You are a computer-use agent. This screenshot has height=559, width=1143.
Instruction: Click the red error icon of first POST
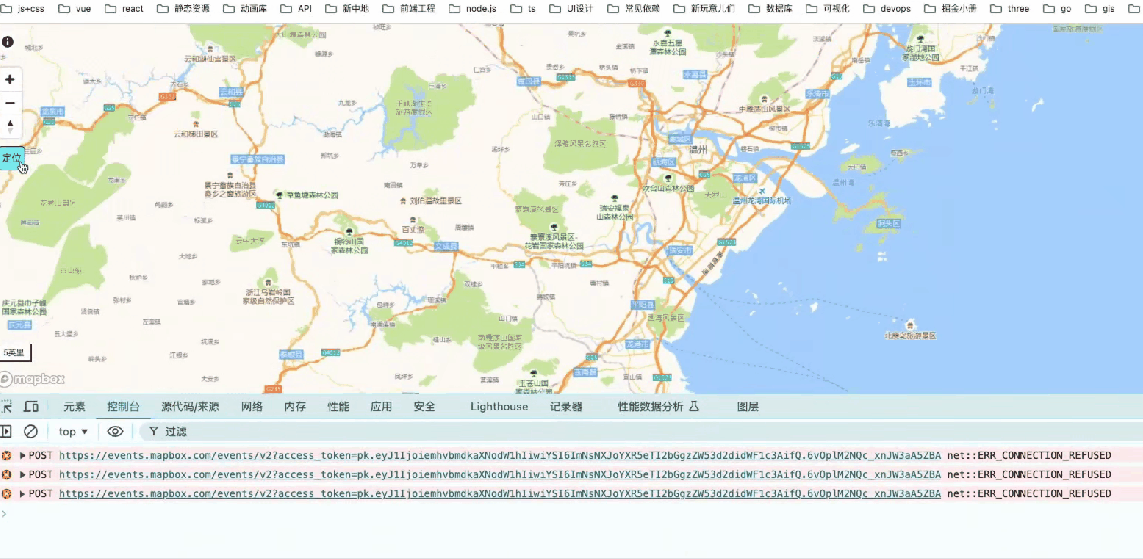tap(7, 456)
